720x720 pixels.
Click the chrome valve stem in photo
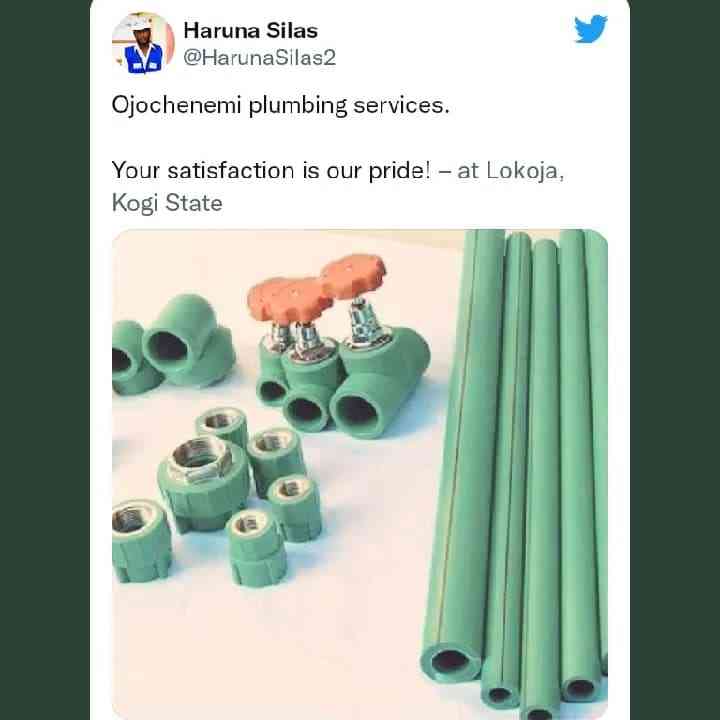363,321
